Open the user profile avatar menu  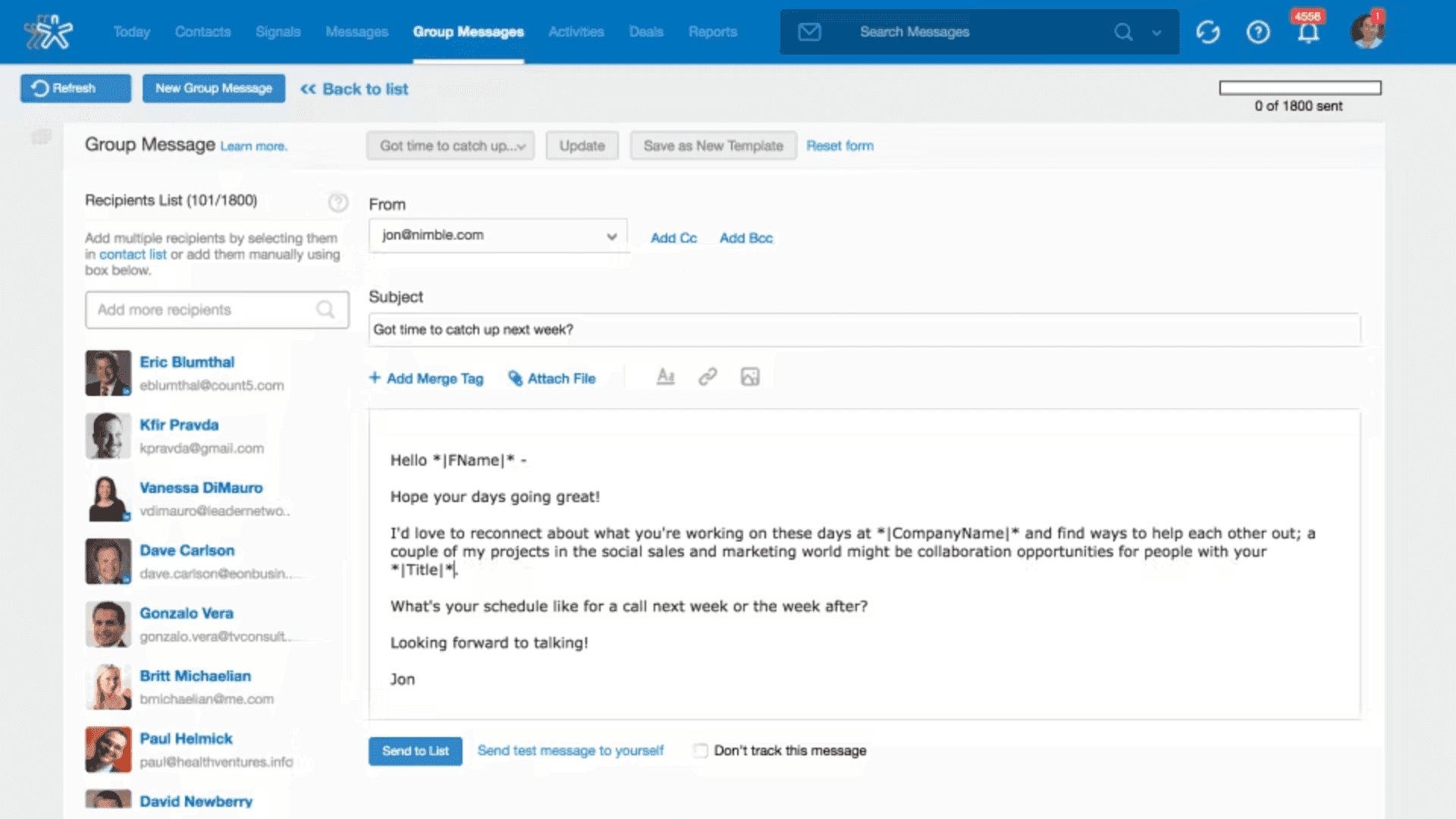coord(1368,30)
